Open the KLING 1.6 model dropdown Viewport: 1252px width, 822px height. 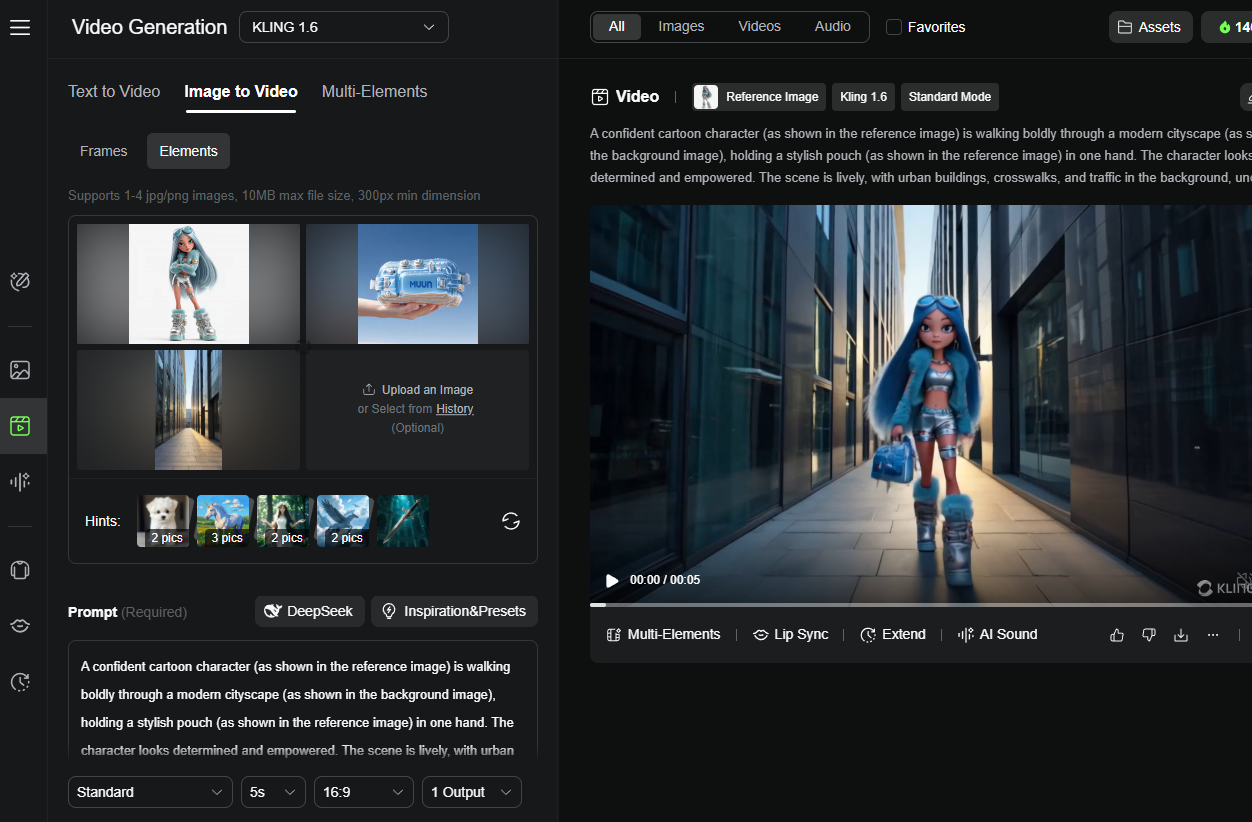click(344, 27)
